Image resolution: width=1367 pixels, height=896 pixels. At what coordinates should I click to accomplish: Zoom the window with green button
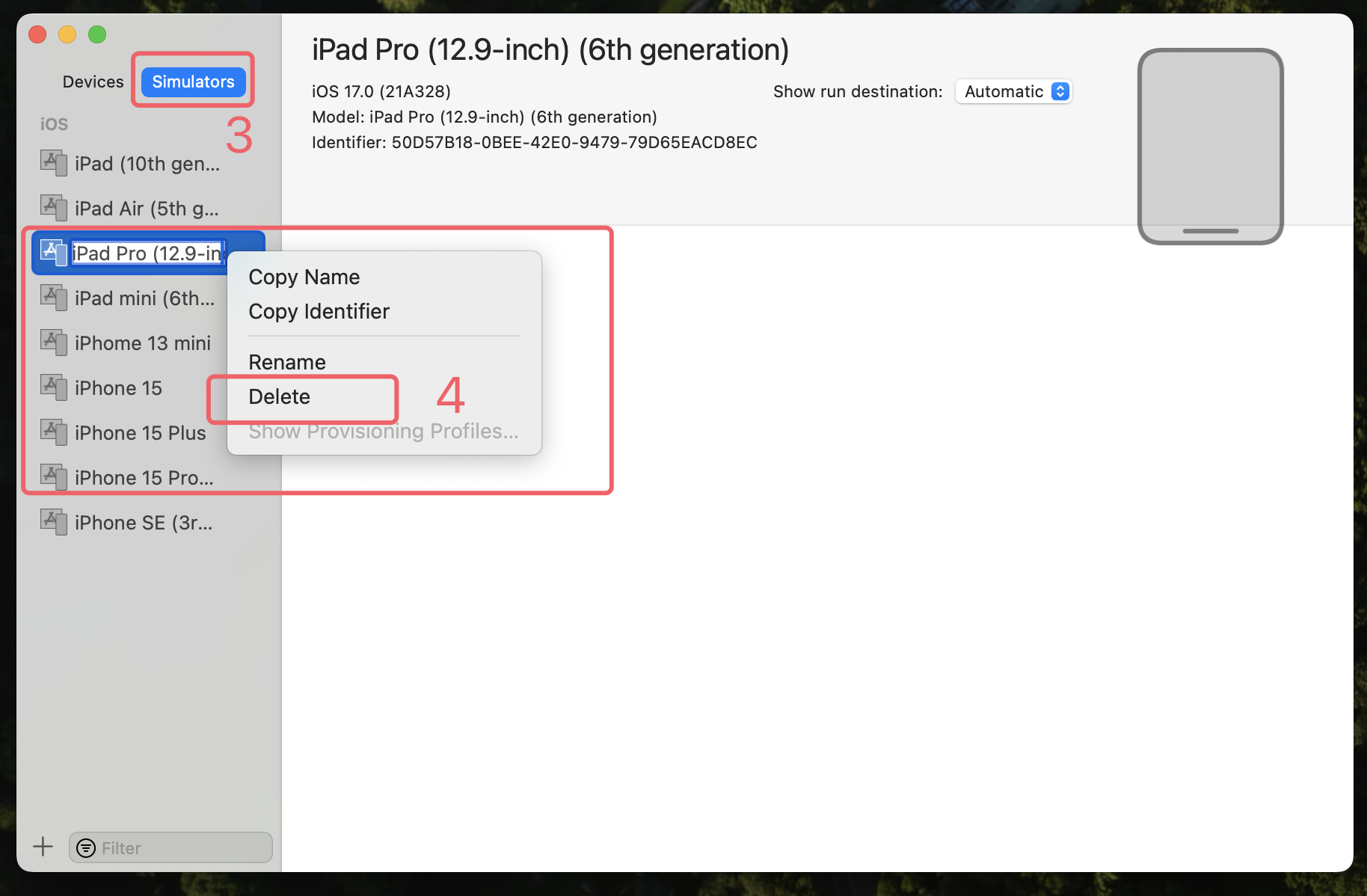(x=97, y=34)
